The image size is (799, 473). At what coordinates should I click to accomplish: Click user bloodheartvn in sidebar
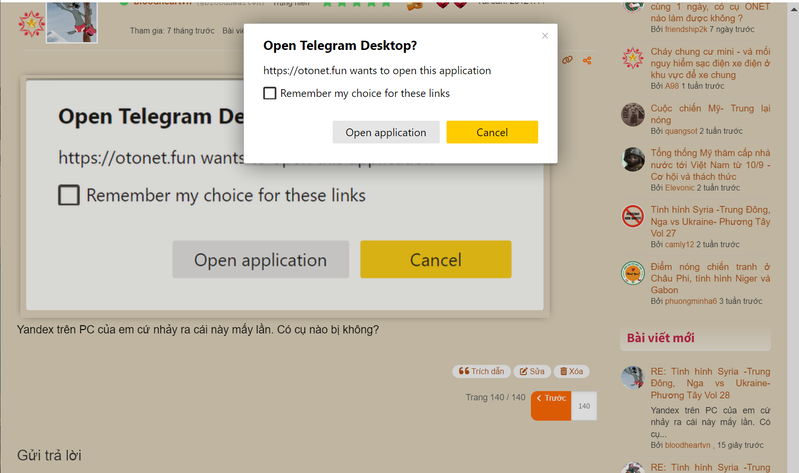(x=687, y=445)
